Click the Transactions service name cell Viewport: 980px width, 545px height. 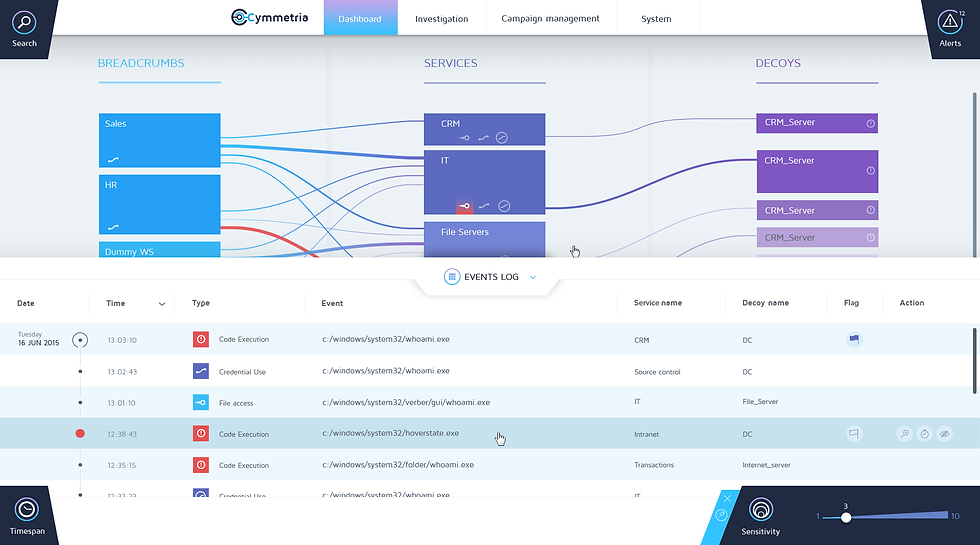pos(654,465)
